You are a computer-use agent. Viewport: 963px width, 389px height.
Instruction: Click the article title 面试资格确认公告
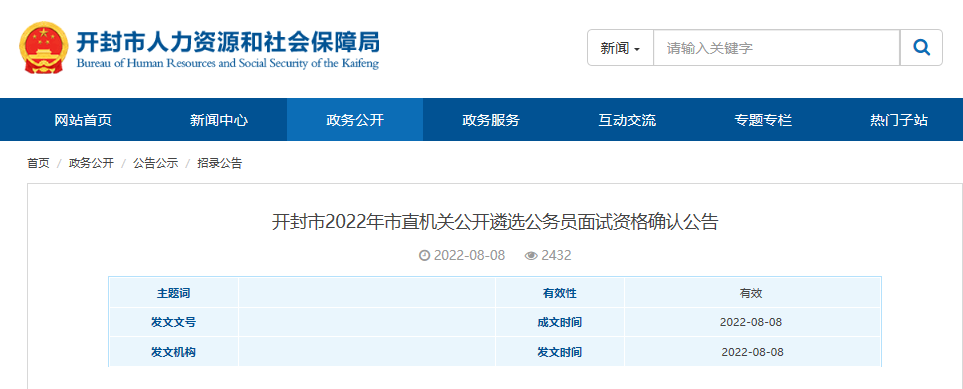coord(495,222)
